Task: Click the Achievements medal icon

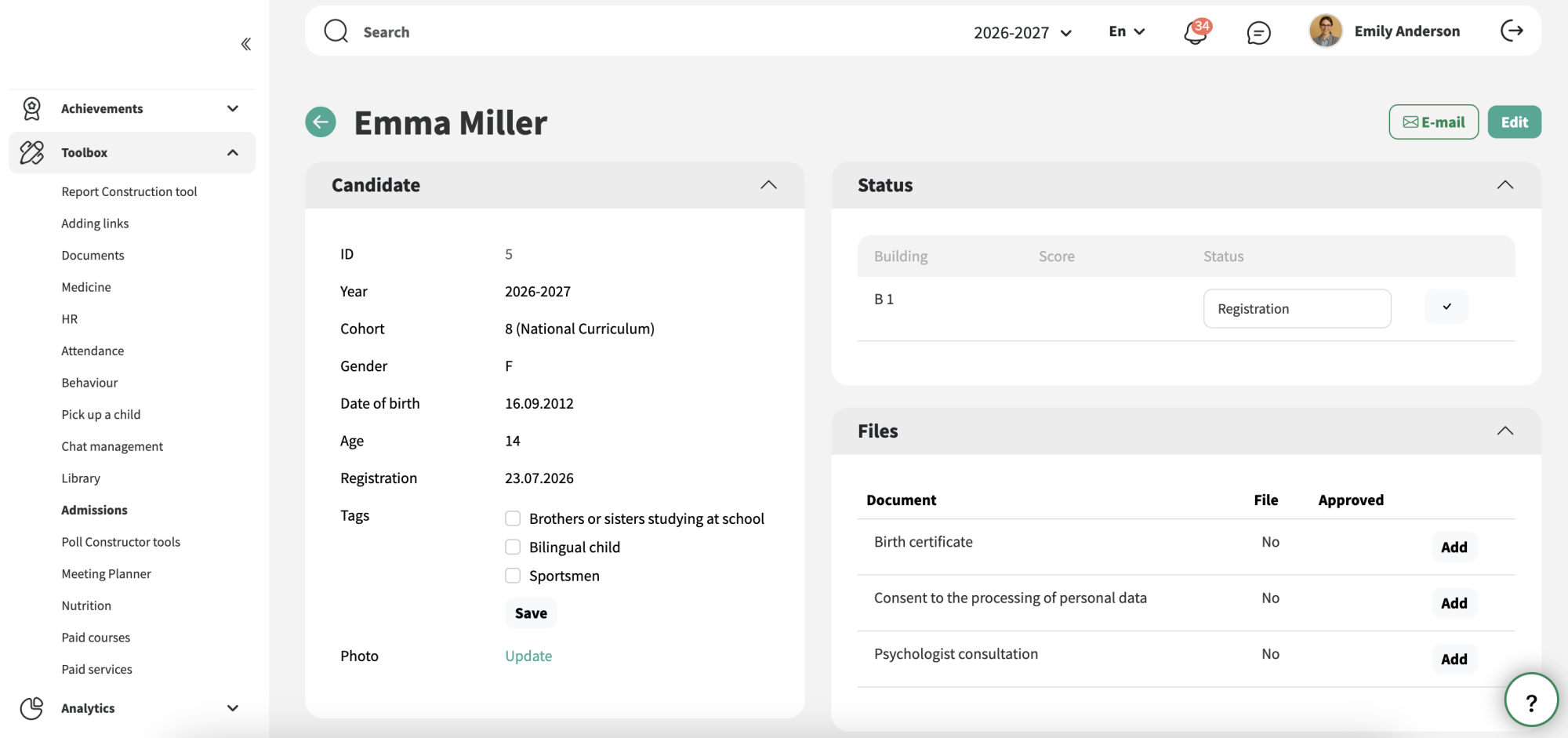Action: (32, 108)
